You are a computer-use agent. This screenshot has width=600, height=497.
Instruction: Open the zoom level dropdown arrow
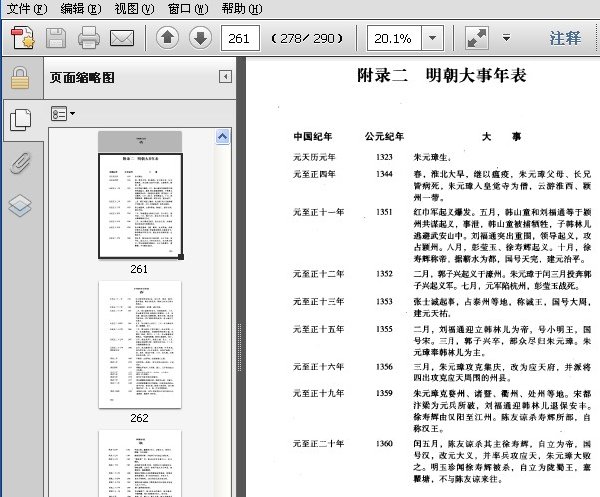point(433,38)
